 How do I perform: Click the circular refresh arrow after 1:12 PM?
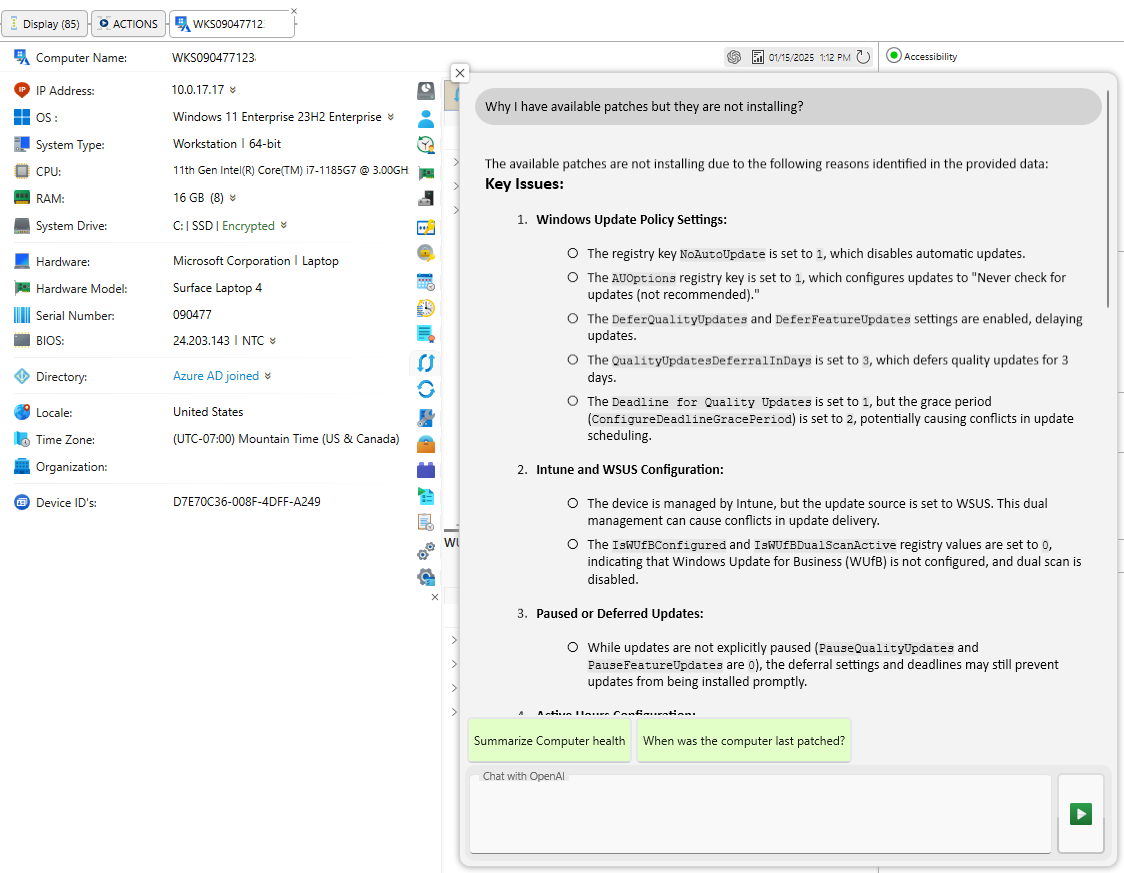coord(863,57)
